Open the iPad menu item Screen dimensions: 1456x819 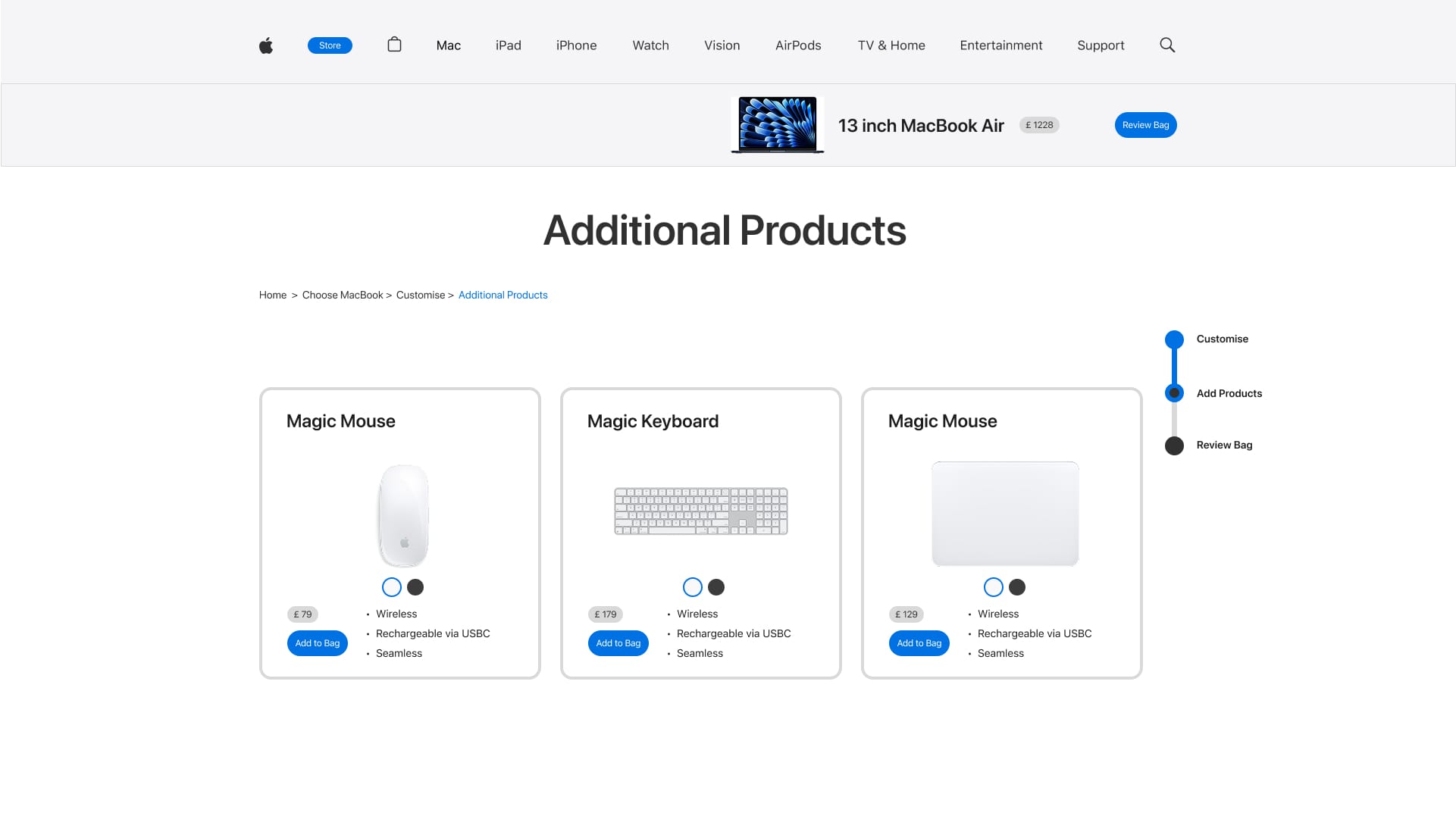click(x=509, y=45)
